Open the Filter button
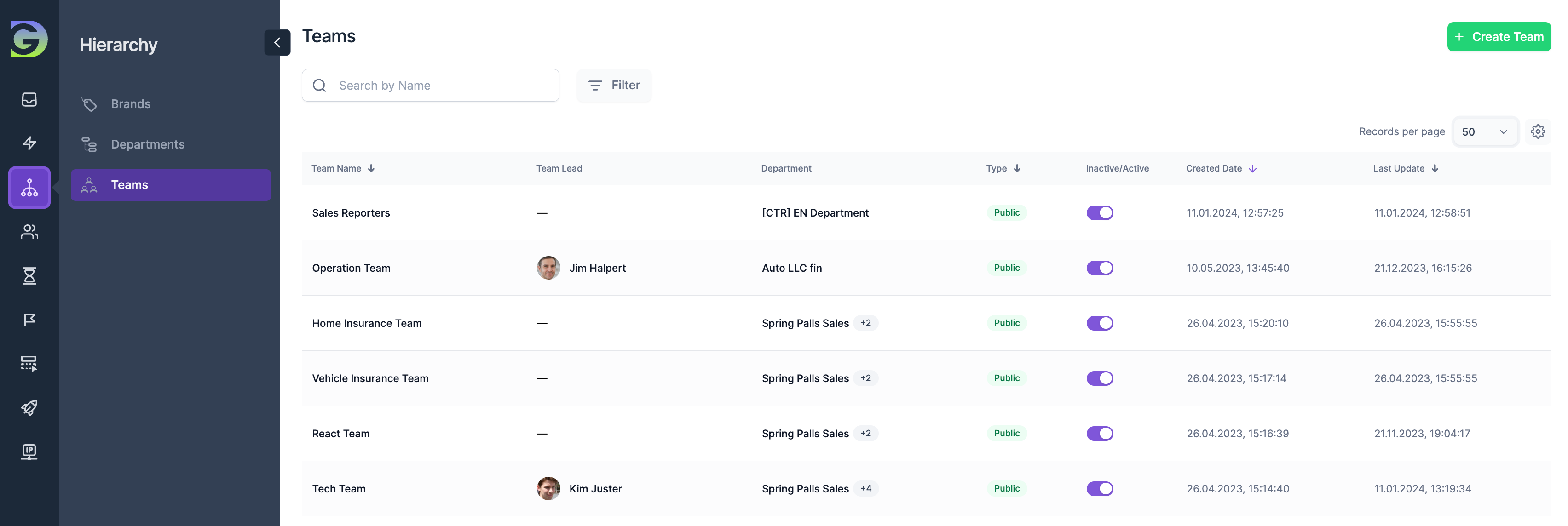The image size is (1568, 526). click(614, 85)
